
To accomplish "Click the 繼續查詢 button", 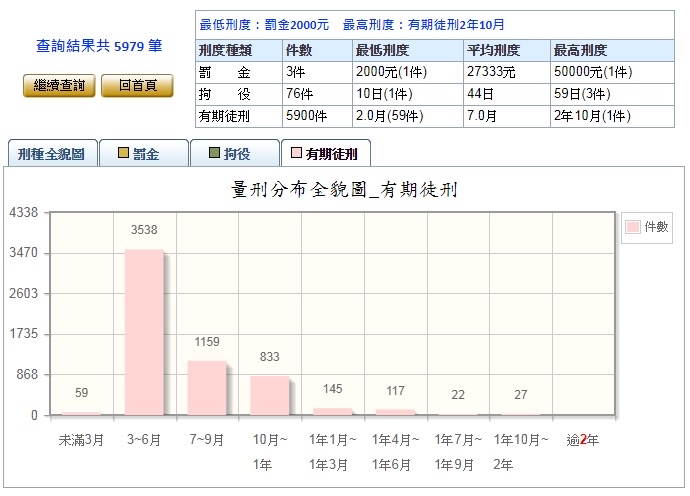I will [59, 86].
